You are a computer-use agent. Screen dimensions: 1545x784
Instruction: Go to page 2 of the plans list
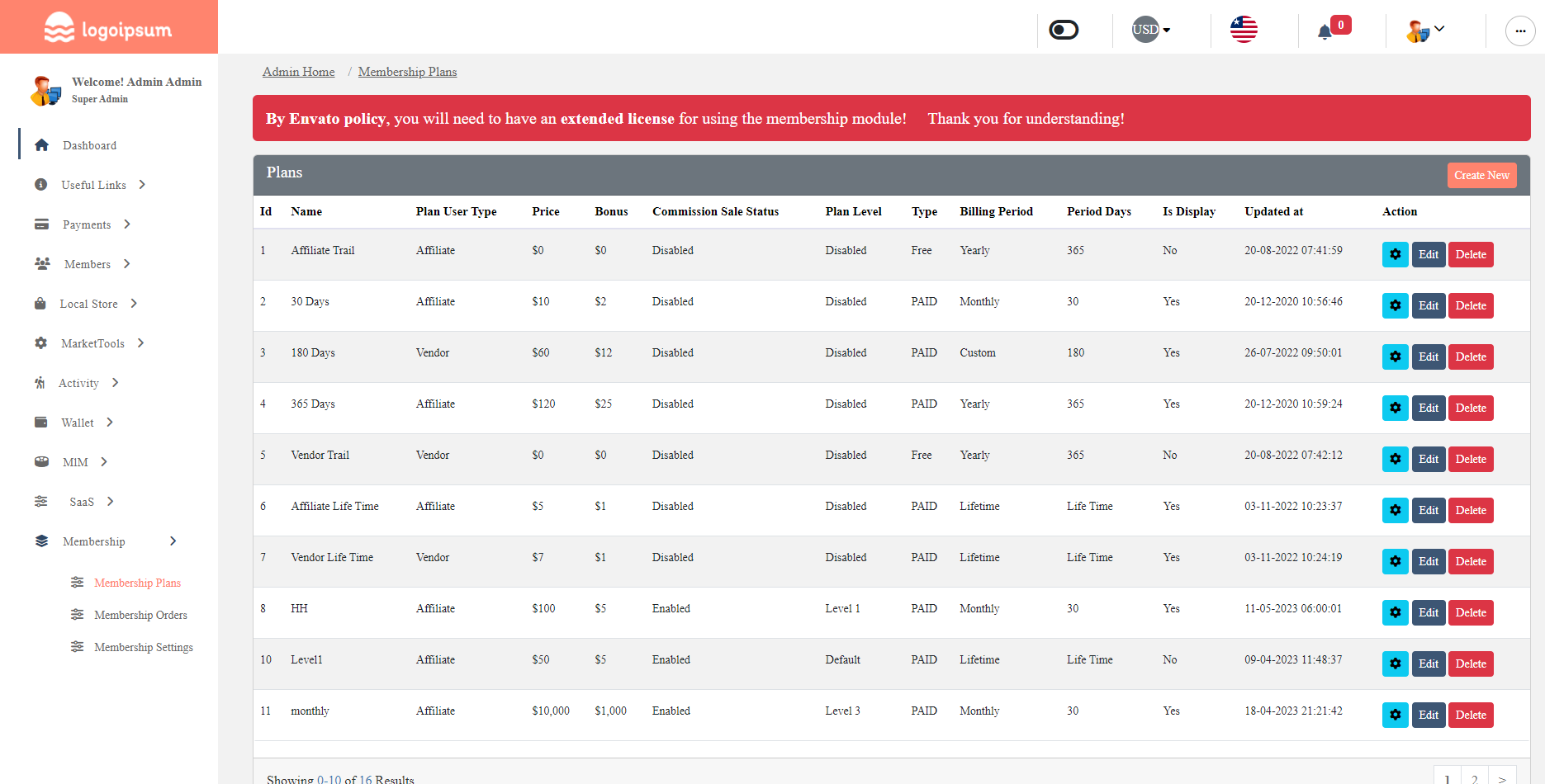(x=1473, y=777)
